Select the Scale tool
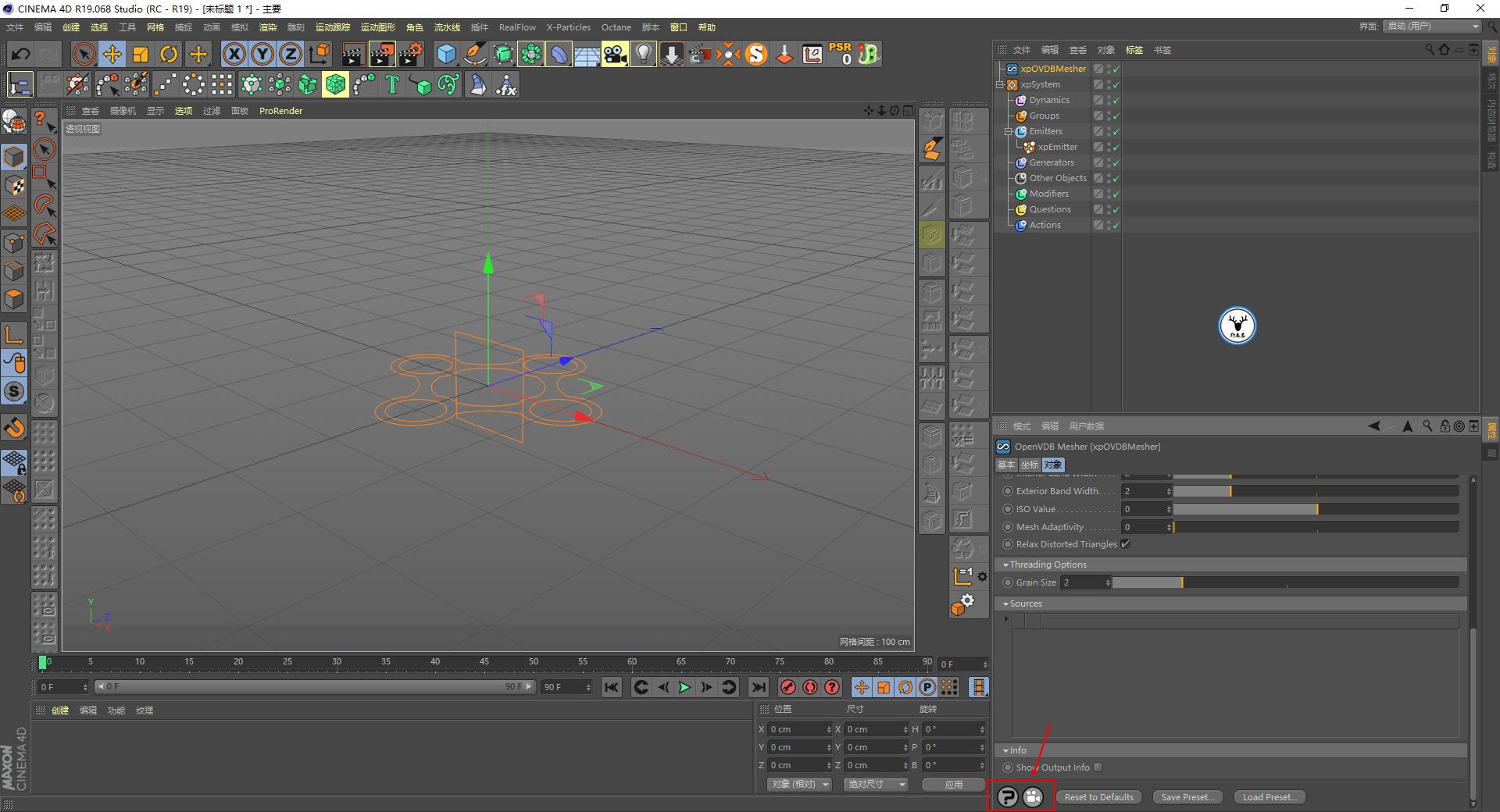Image resolution: width=1500 pixels, height=812 pixels. (141, 54)
